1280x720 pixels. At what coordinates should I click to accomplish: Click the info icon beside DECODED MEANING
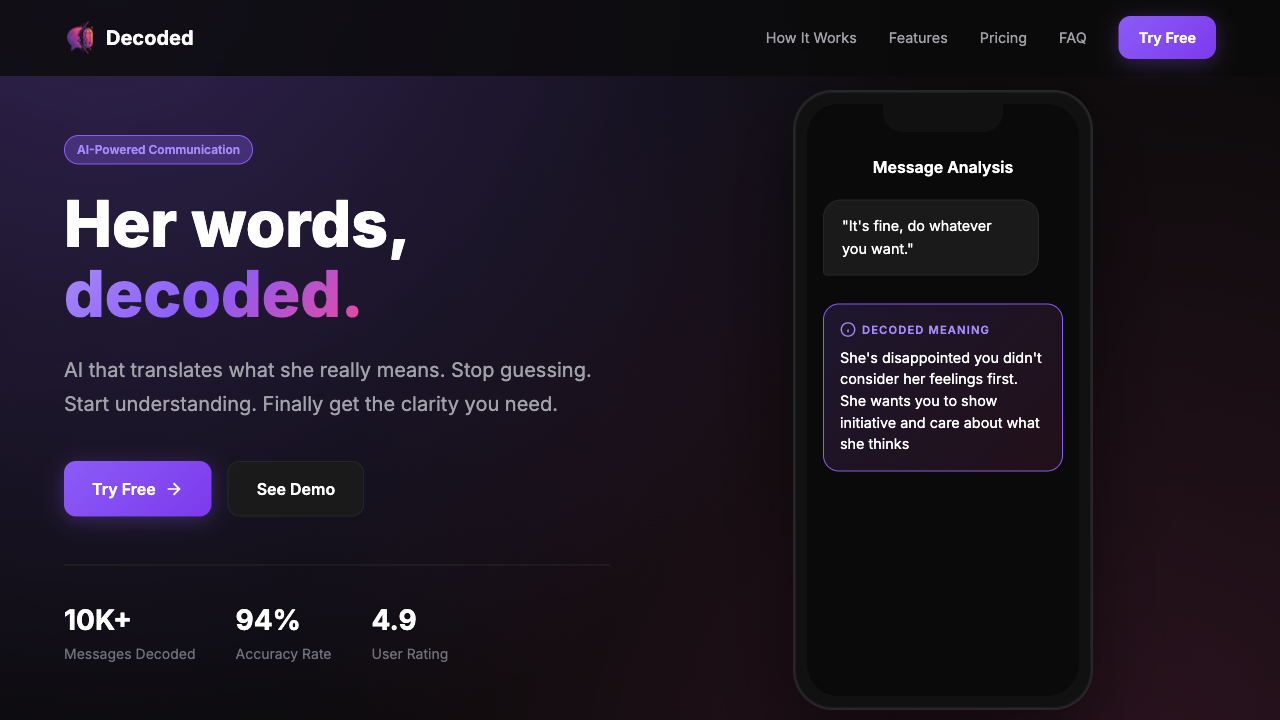tap(847, 329)
